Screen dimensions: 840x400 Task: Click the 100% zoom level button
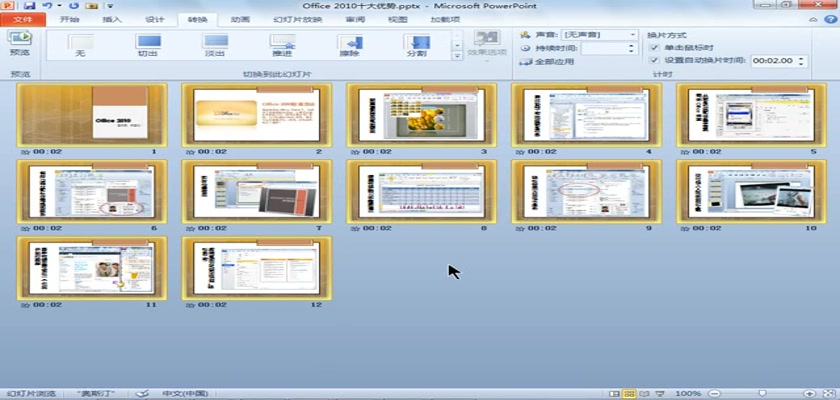(x=688, y=394)
